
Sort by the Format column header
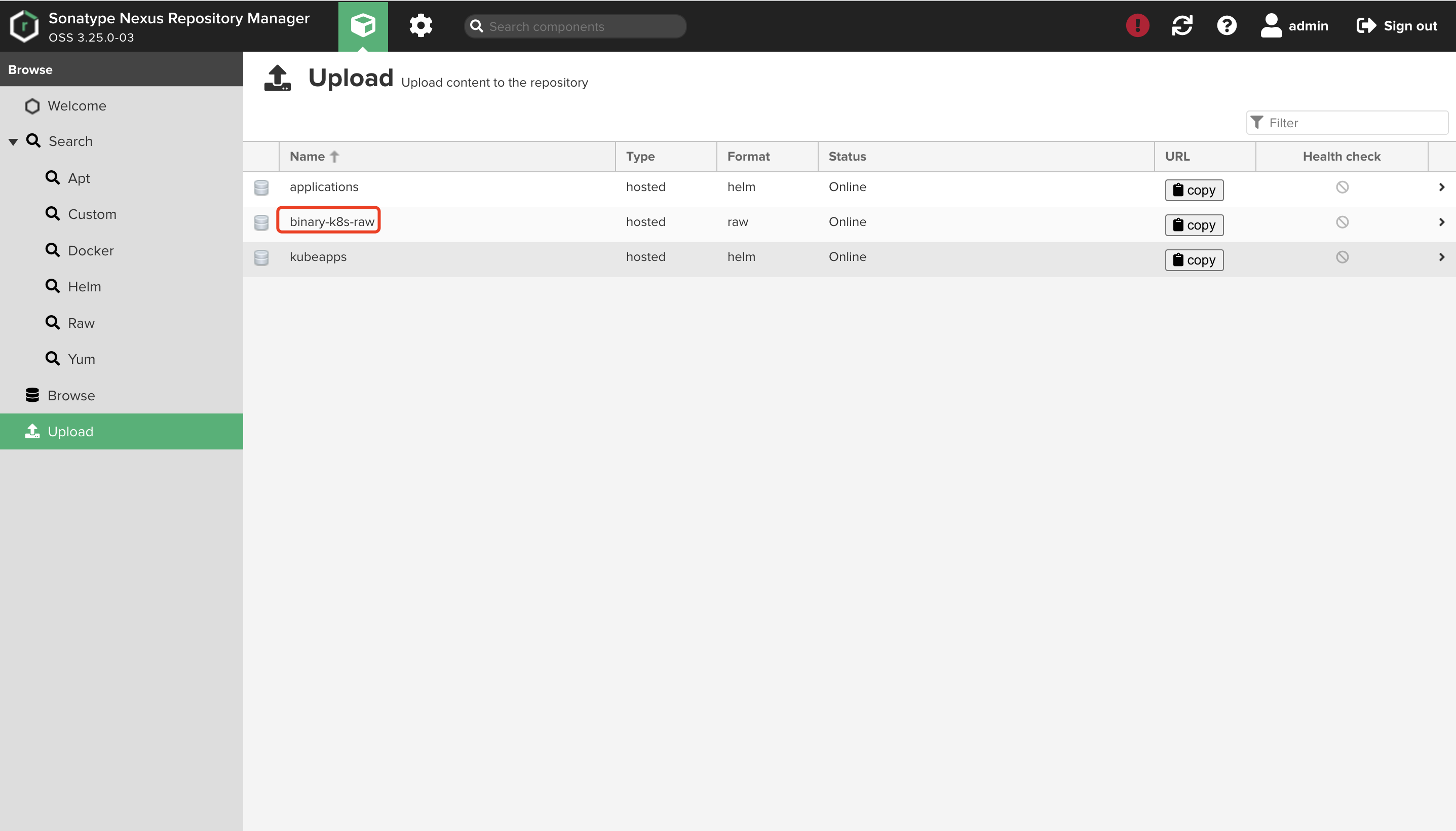pos(767,157)
